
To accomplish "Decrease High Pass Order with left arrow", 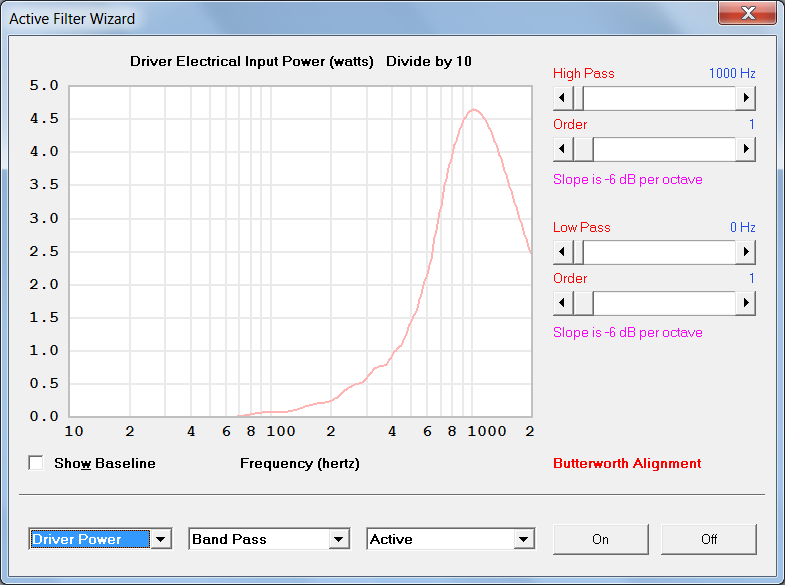I will click(563, 149).
